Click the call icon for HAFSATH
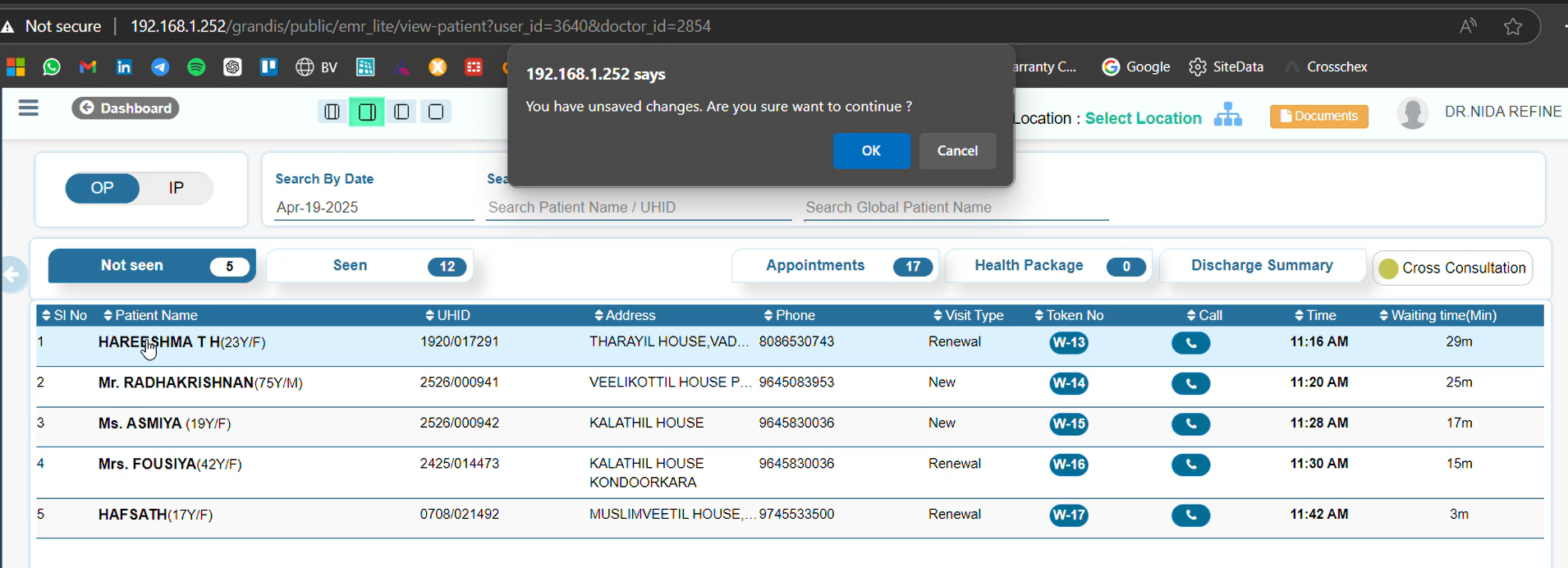 (x=1190, y=515)
